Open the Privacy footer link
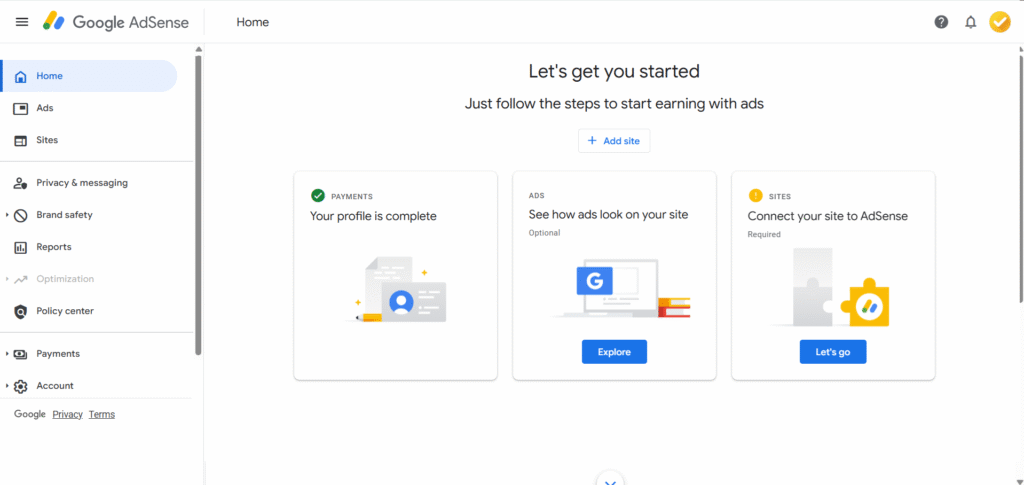The width and height of the screenshot is (1024, 485). (x=67, y=414)
